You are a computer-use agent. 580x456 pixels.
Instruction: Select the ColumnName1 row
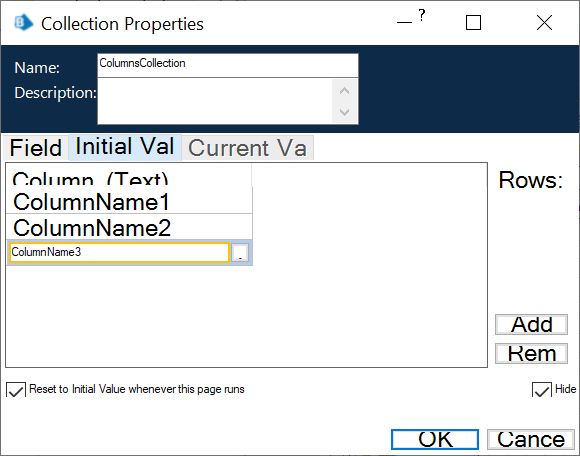[x=129, y=202]
